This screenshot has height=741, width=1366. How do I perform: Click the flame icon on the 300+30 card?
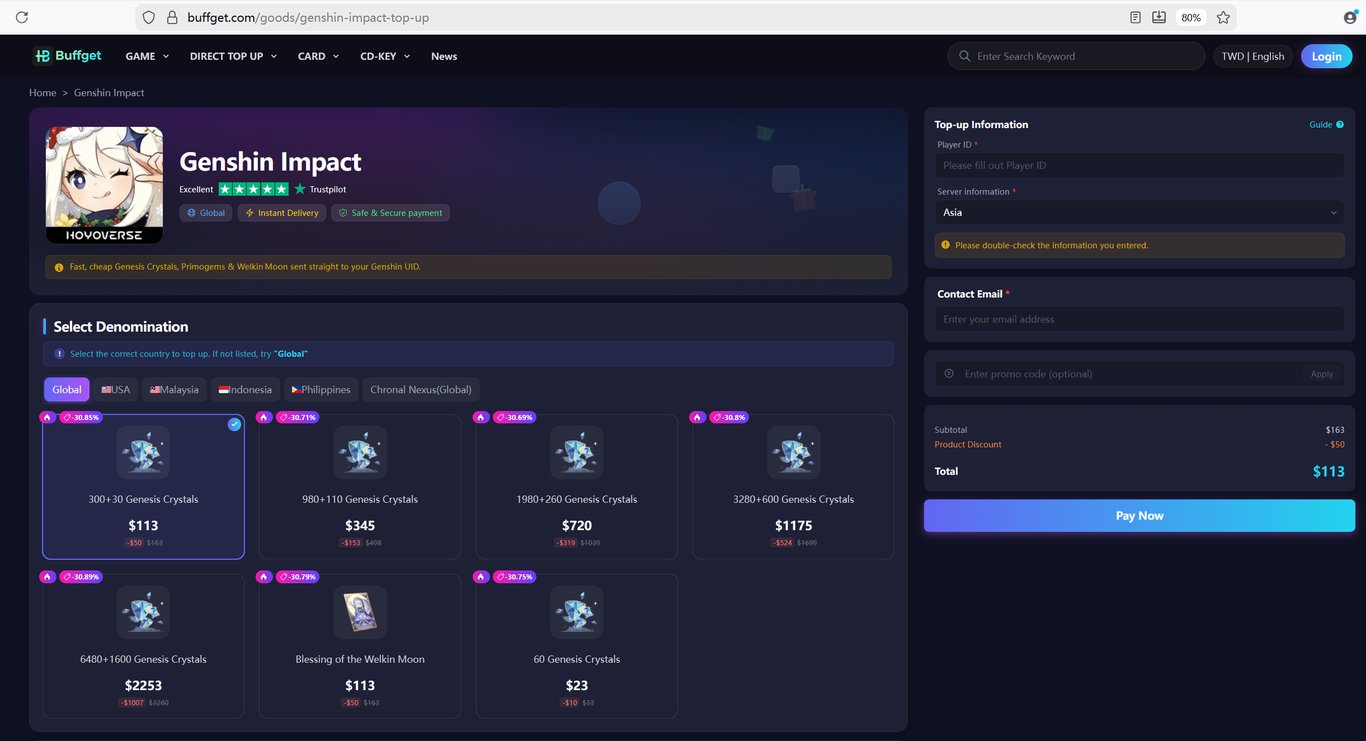tap(47, 417)
